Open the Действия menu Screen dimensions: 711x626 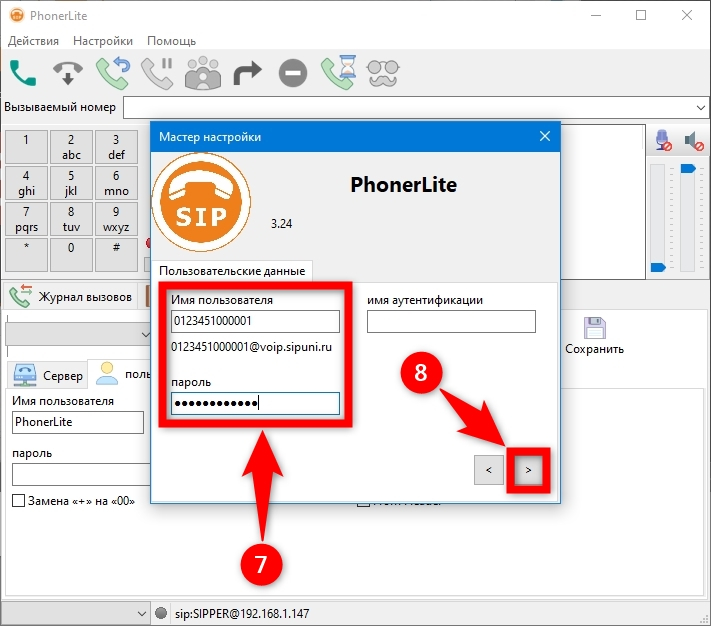[x=34, y=41]
